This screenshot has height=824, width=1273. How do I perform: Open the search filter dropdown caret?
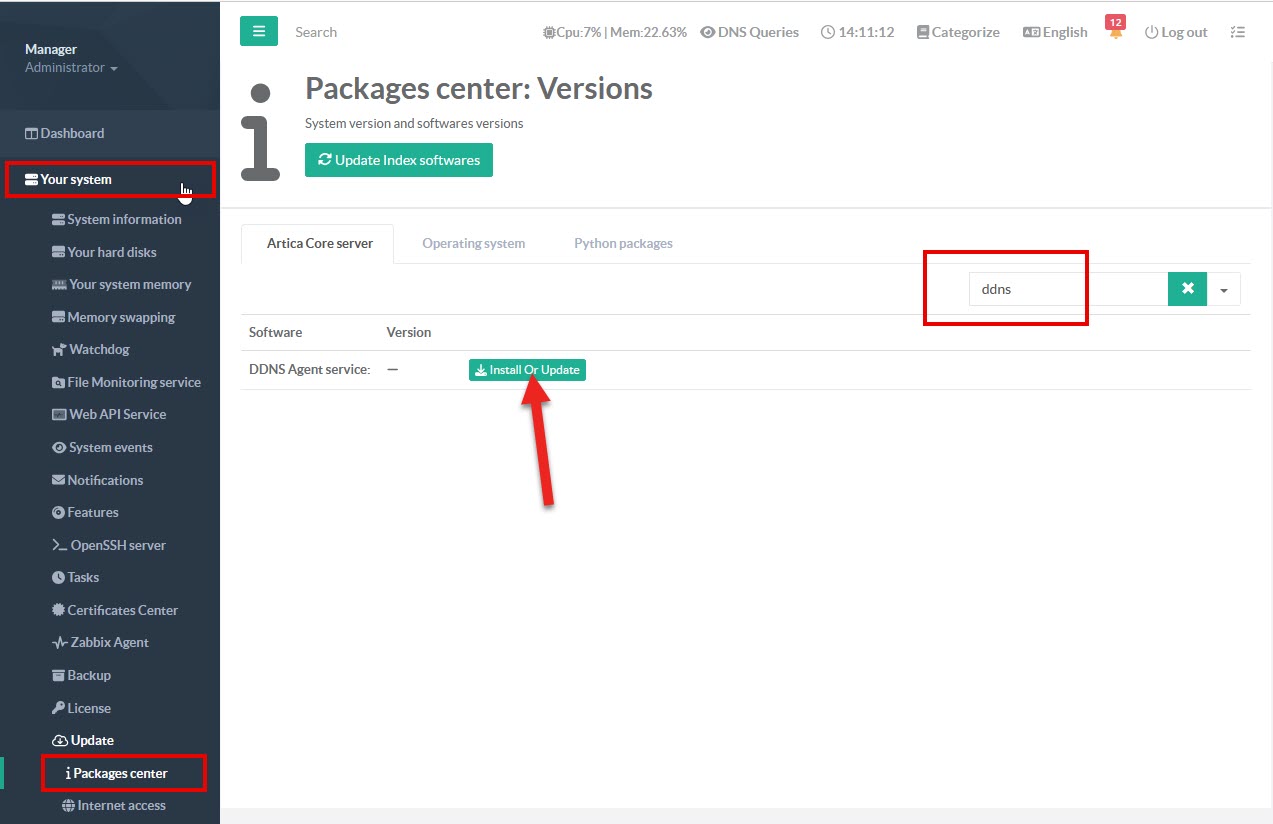(1224, 290)
